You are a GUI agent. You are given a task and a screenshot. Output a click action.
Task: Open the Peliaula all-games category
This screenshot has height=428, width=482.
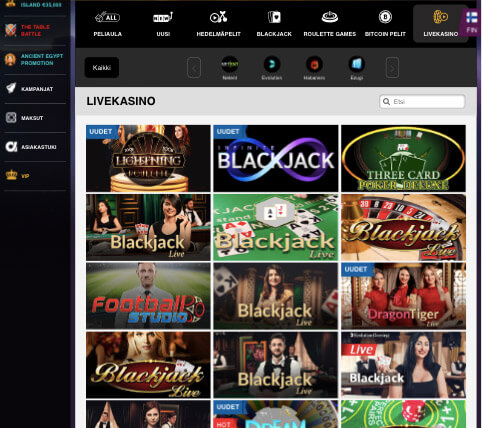click(x=107, y=24)
